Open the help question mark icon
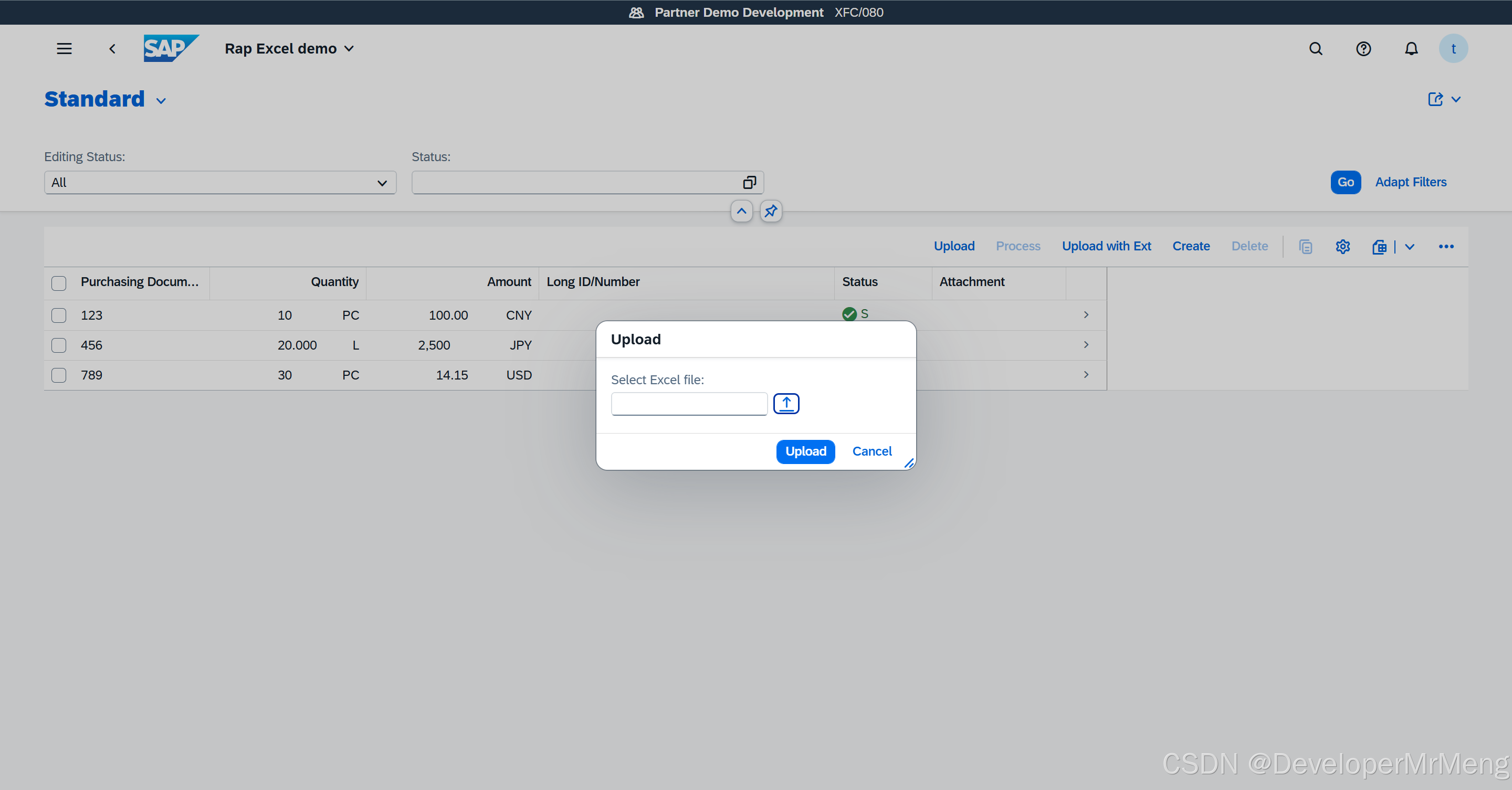Screen dimensions: 1512x790 coord(1363,49)
